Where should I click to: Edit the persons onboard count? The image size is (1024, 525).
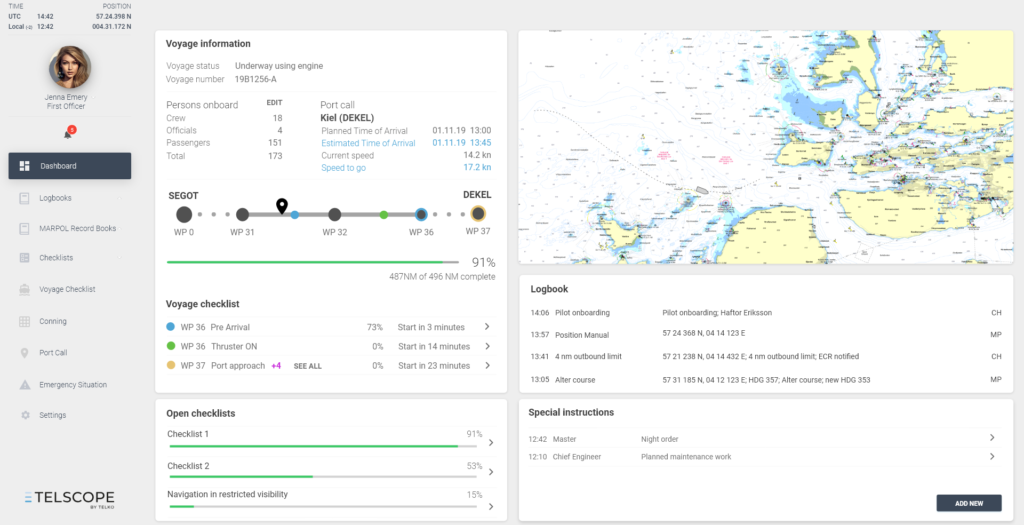point(274,103)
